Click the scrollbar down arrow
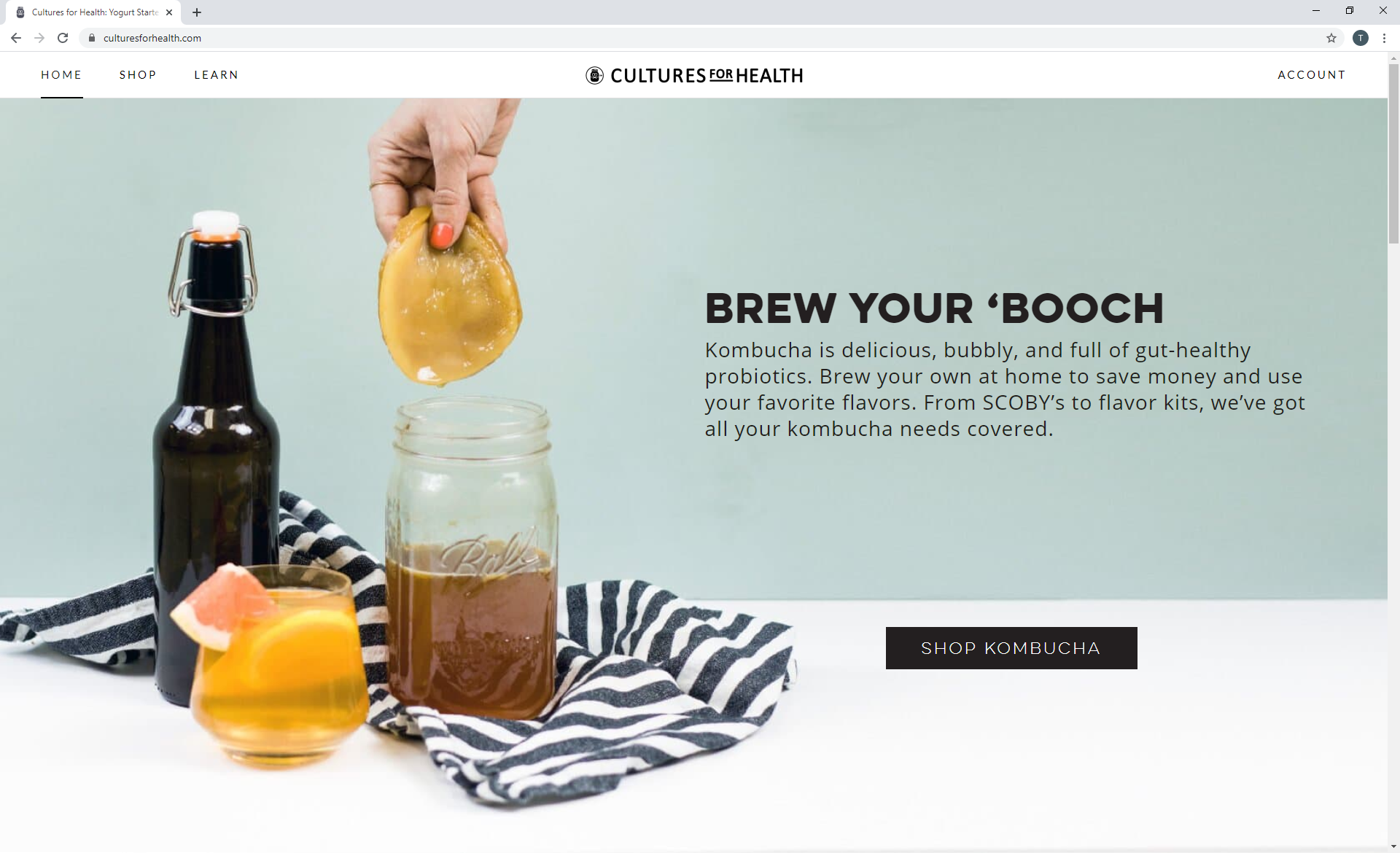The height and width of the screenshot is (853, 1400). point(1393,846)
